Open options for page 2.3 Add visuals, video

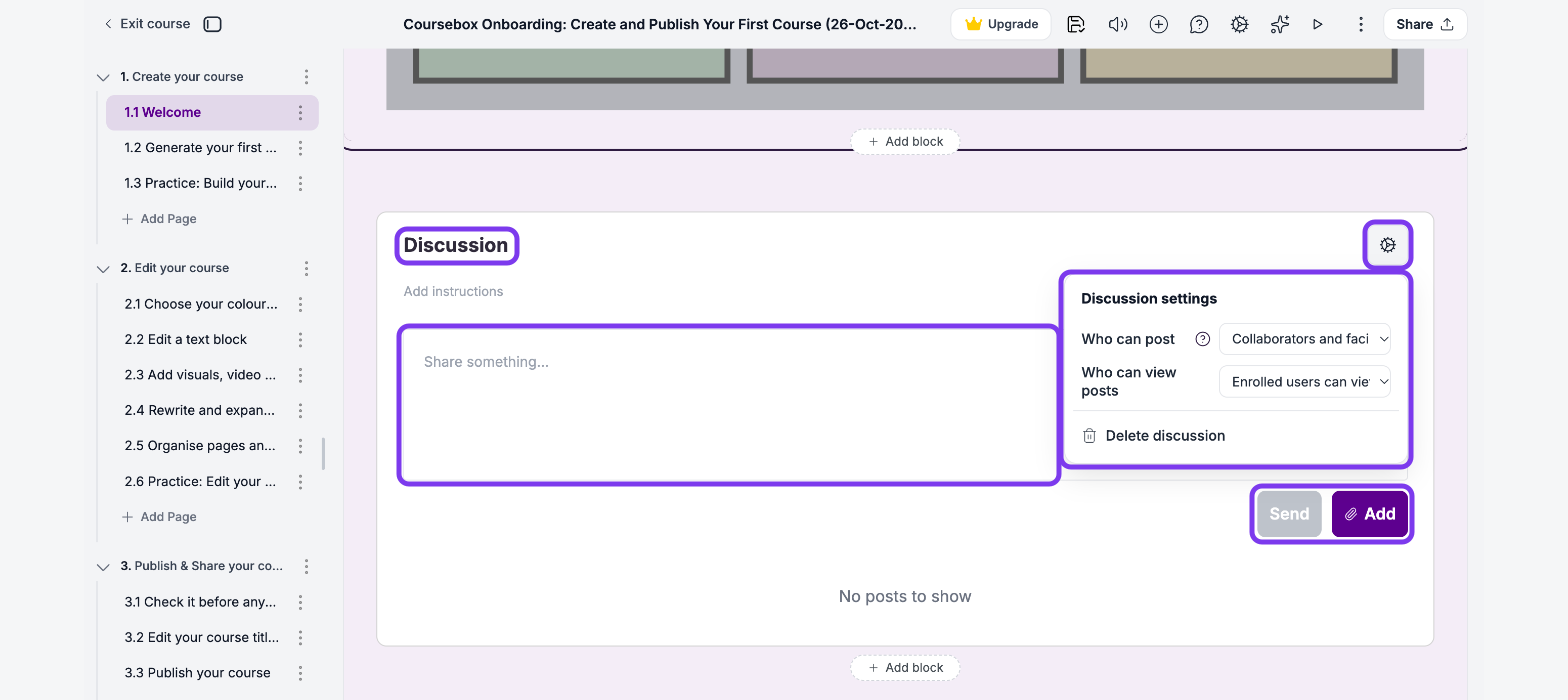pos(300,375)
